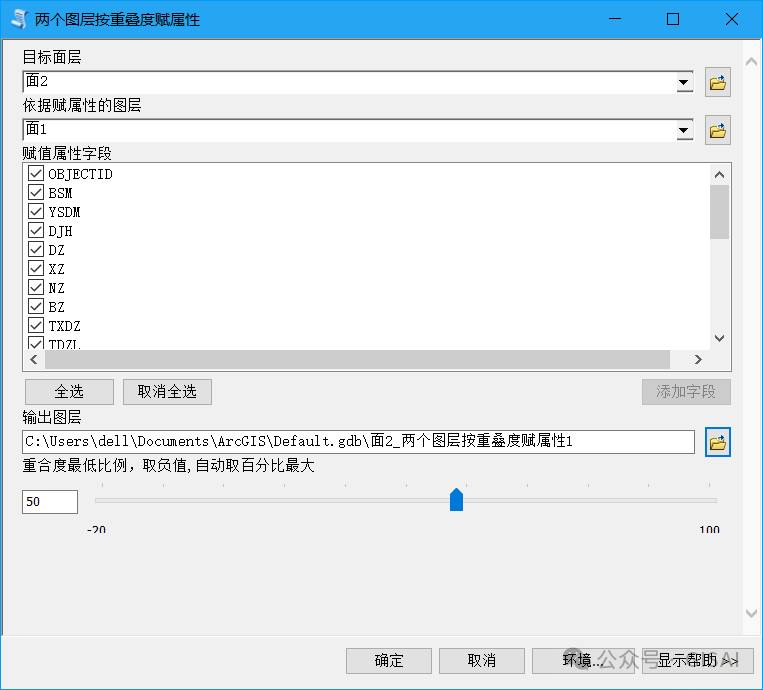Click the output layer path text field
This screenshot has width=763, height=690.
[358, 442]
